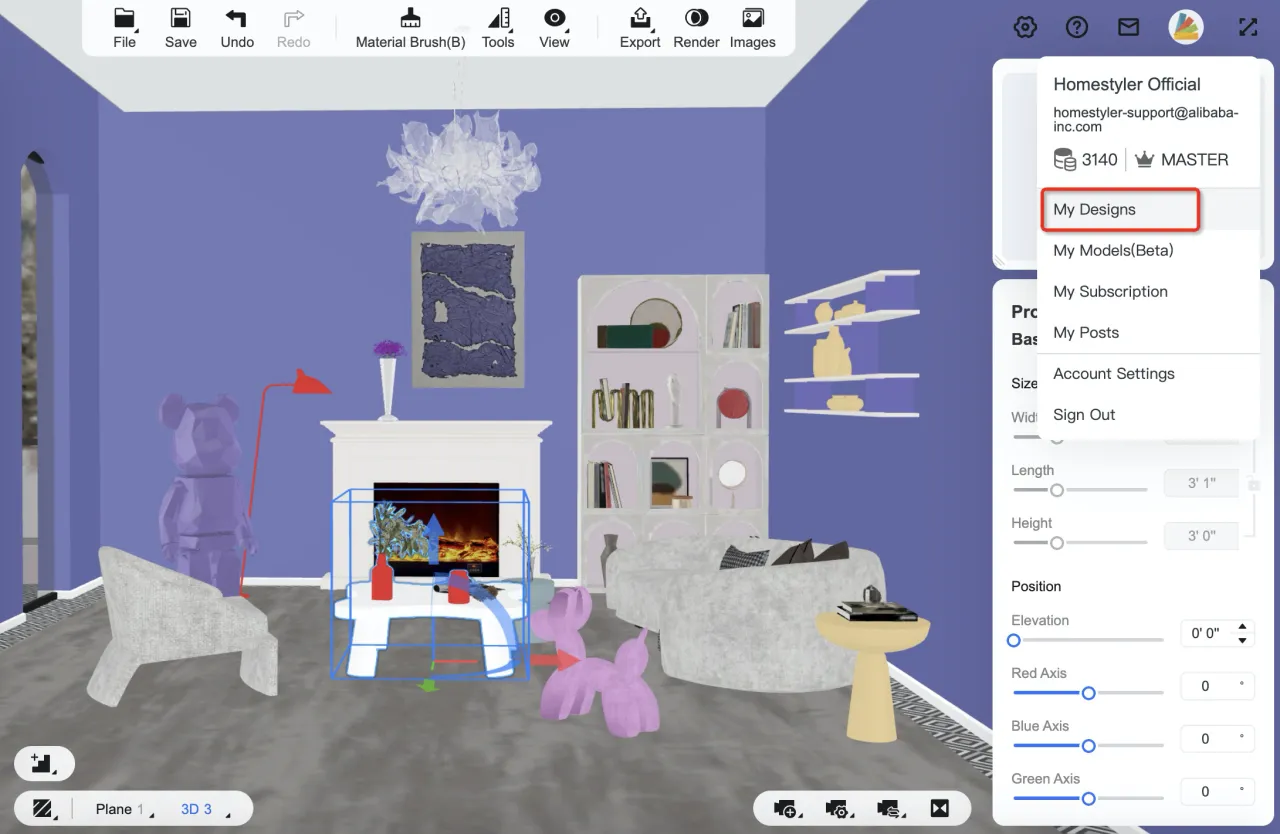
Task: Click the Red Axis slider handle
Action: (x=1088, y=693)
